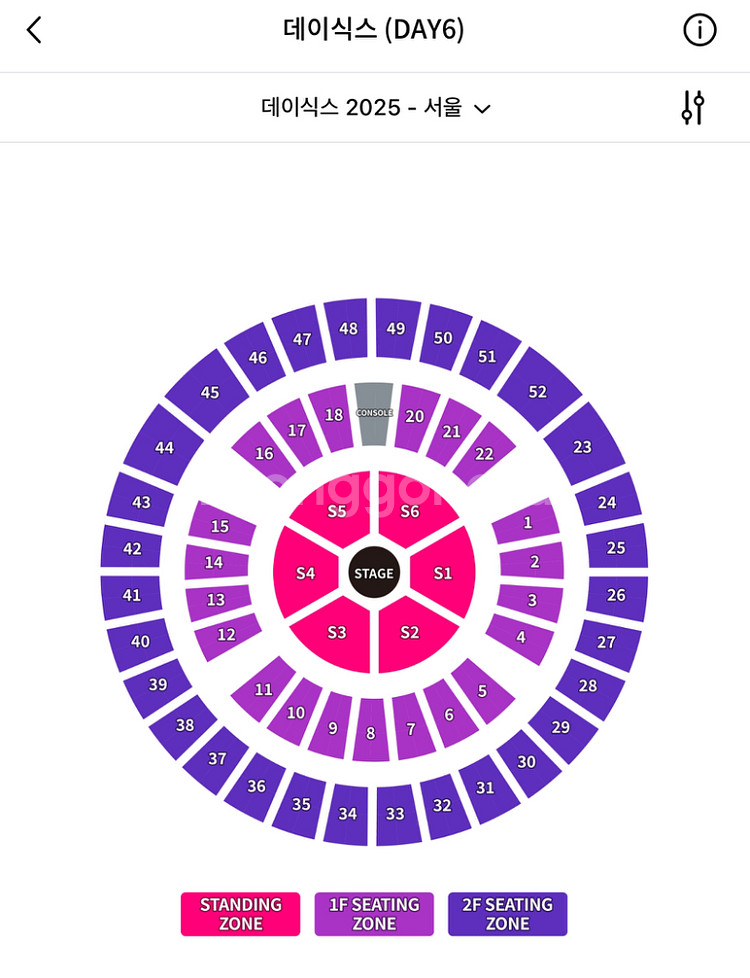
Task: Select 1F seating section 8
Action: 371,732
